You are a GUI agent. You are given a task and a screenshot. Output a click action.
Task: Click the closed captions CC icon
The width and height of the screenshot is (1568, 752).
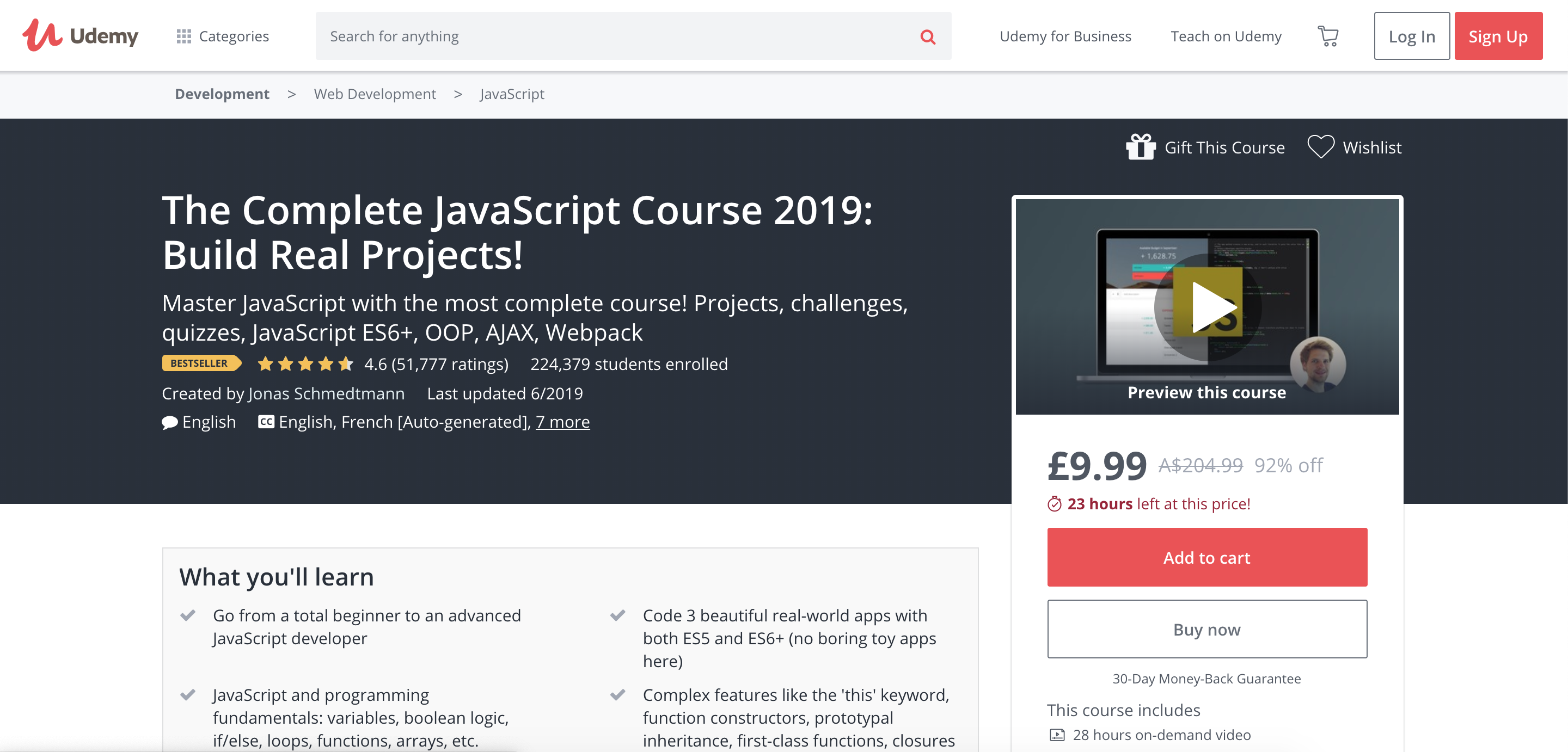[x=266, y=422]
